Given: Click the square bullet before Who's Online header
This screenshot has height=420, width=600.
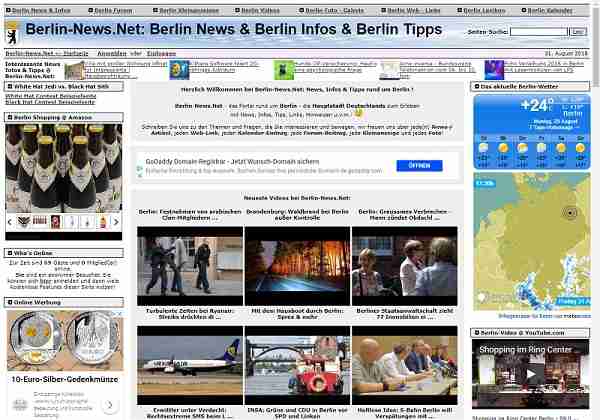Looking at the screenshot, I should [x=10, y=253].
